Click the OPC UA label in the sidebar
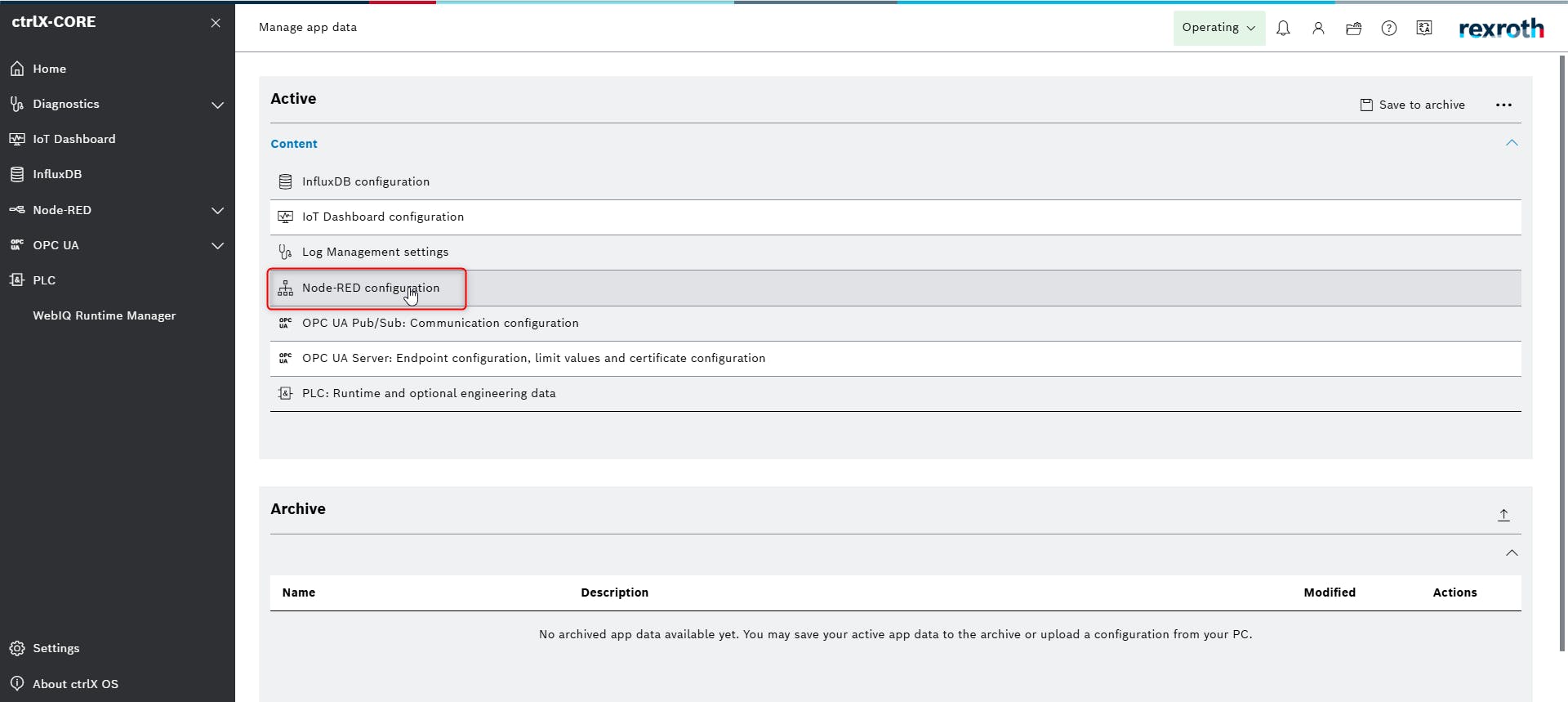The image size is (1568, 702). tap(56, 245)
